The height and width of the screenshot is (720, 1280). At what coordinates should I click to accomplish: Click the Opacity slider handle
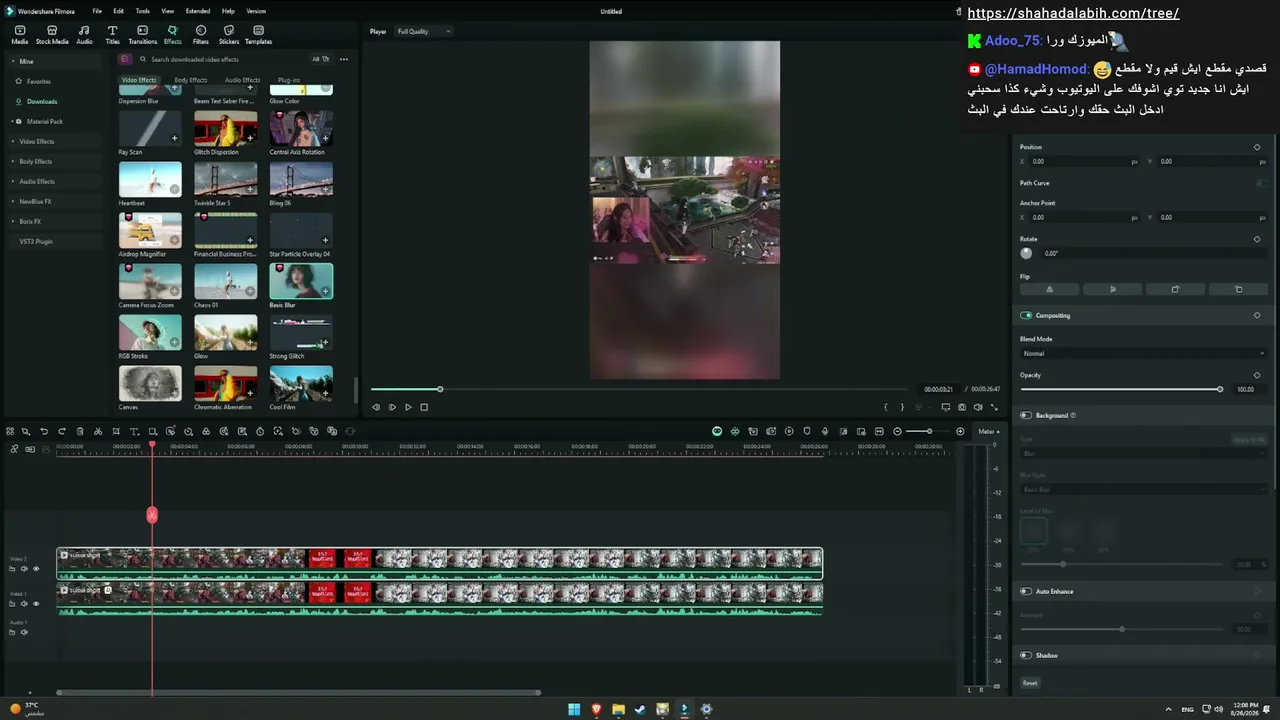pyautogui.click(x=1220, y=389)
